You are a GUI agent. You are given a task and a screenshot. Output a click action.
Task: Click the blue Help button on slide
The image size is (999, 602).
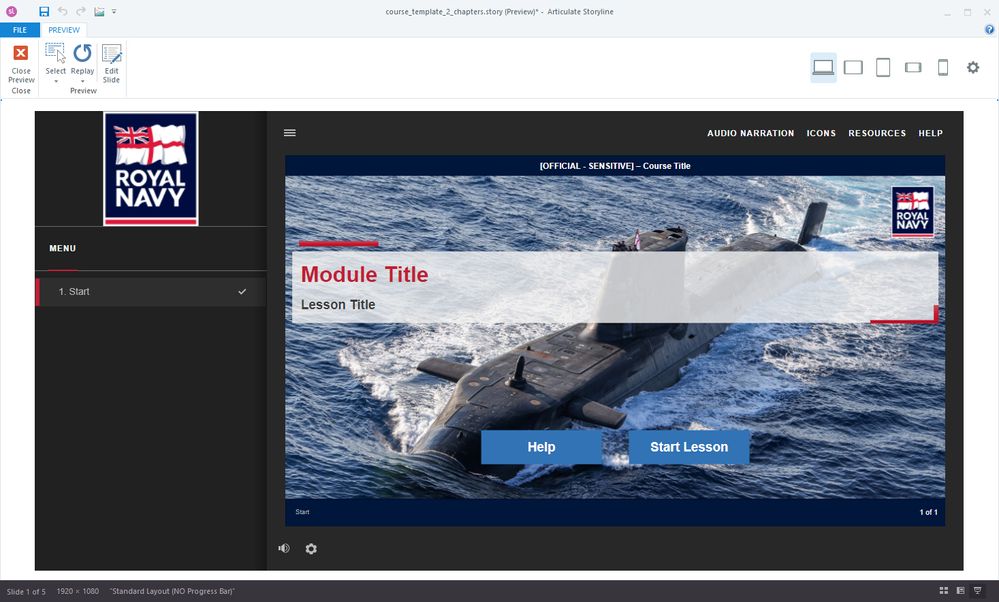541,447
